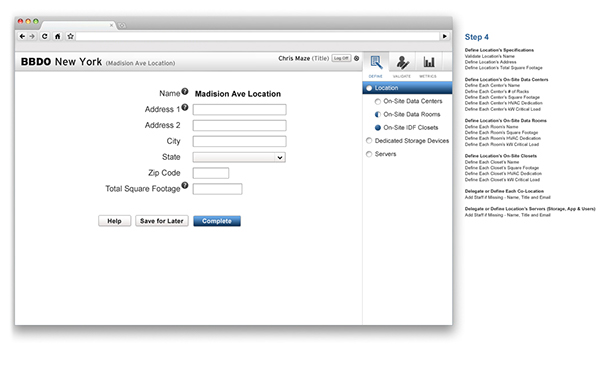Click Save for Later

tap(161, 221)
